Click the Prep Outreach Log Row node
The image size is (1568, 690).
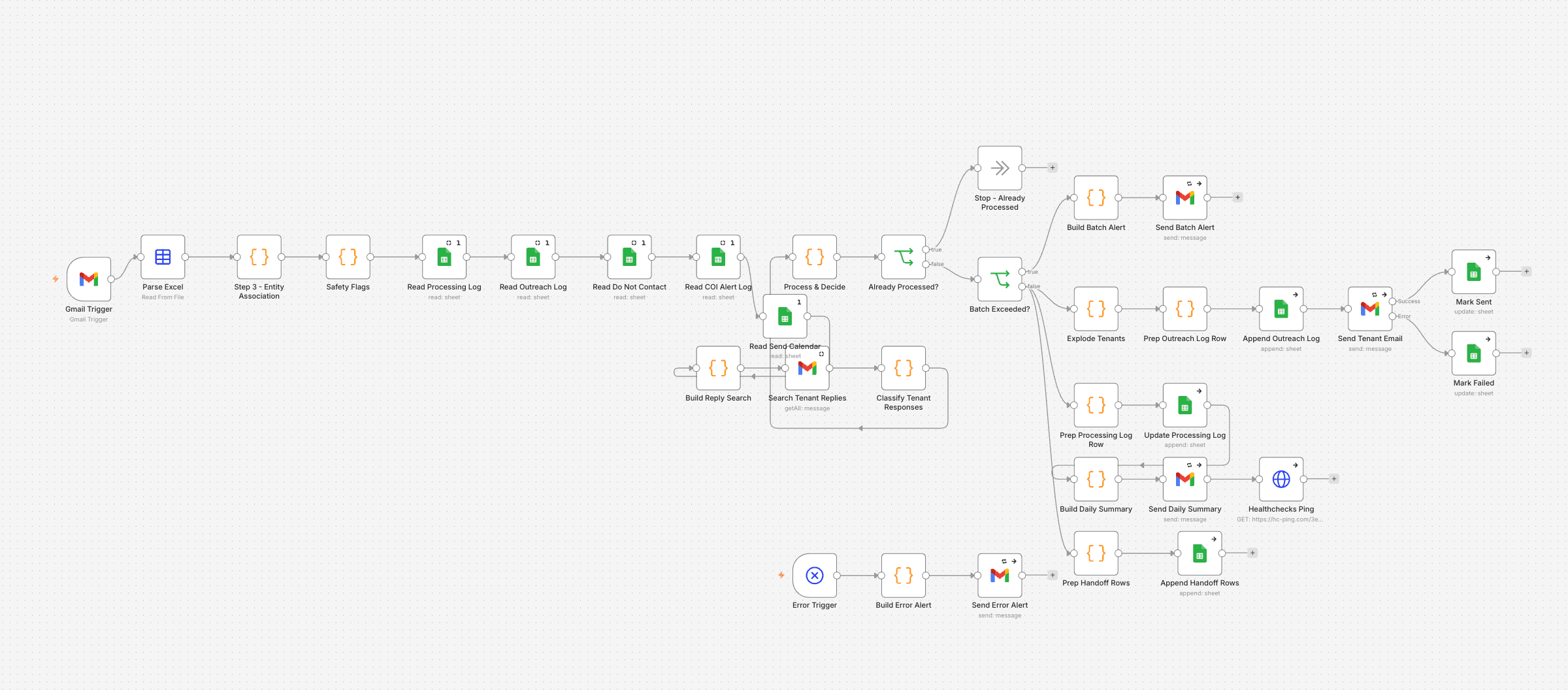tap(1185, 308)
